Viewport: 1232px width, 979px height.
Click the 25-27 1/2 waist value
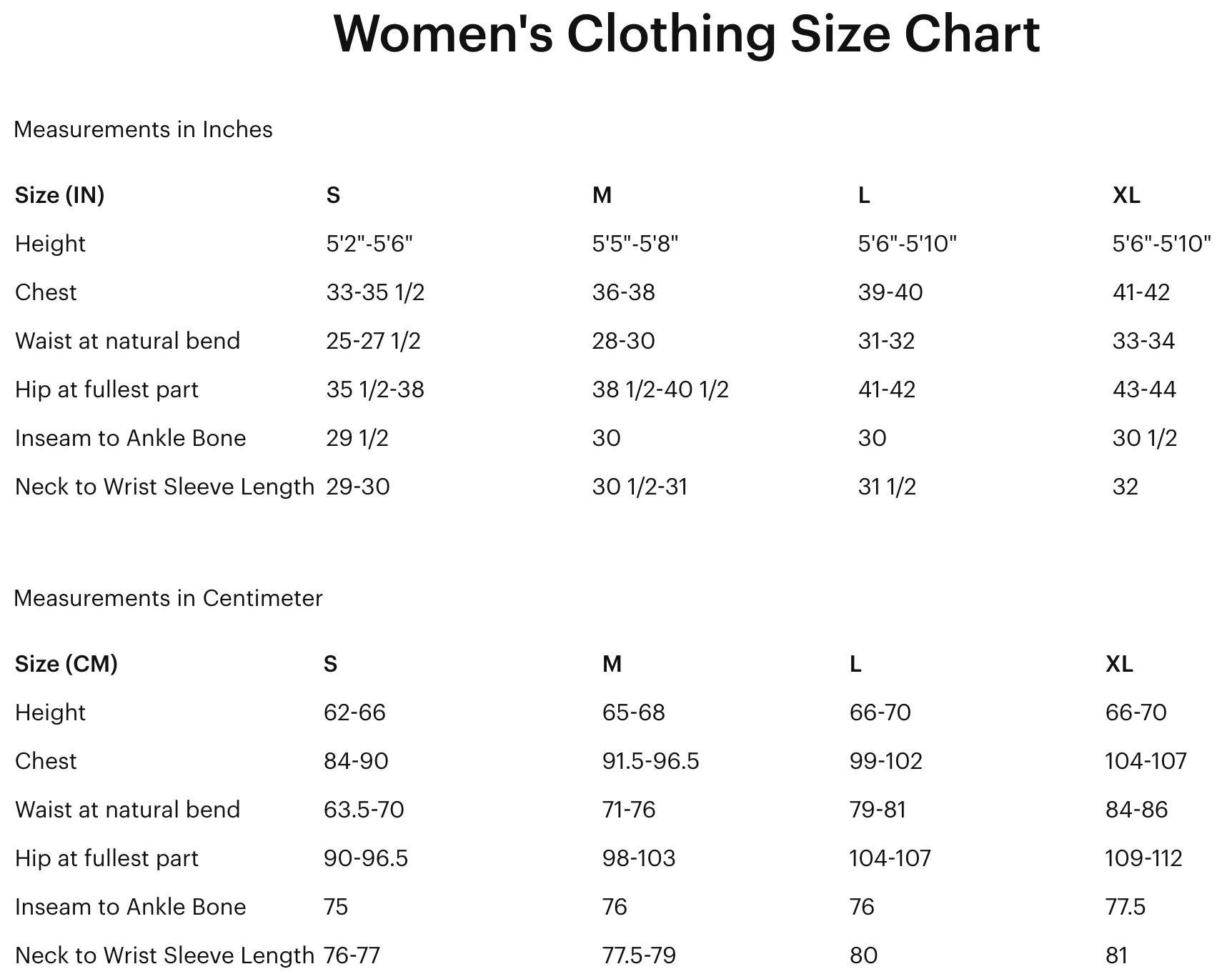pyautogui.click(x=373, y=341)
